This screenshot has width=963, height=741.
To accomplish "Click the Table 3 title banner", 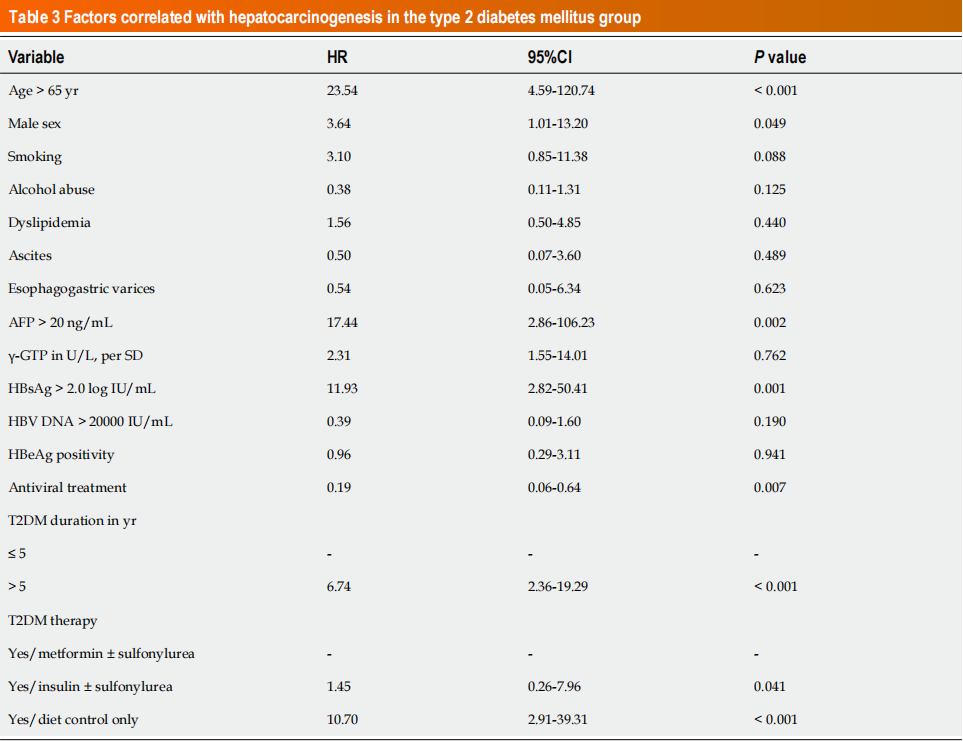I will [x=325, y=18].
